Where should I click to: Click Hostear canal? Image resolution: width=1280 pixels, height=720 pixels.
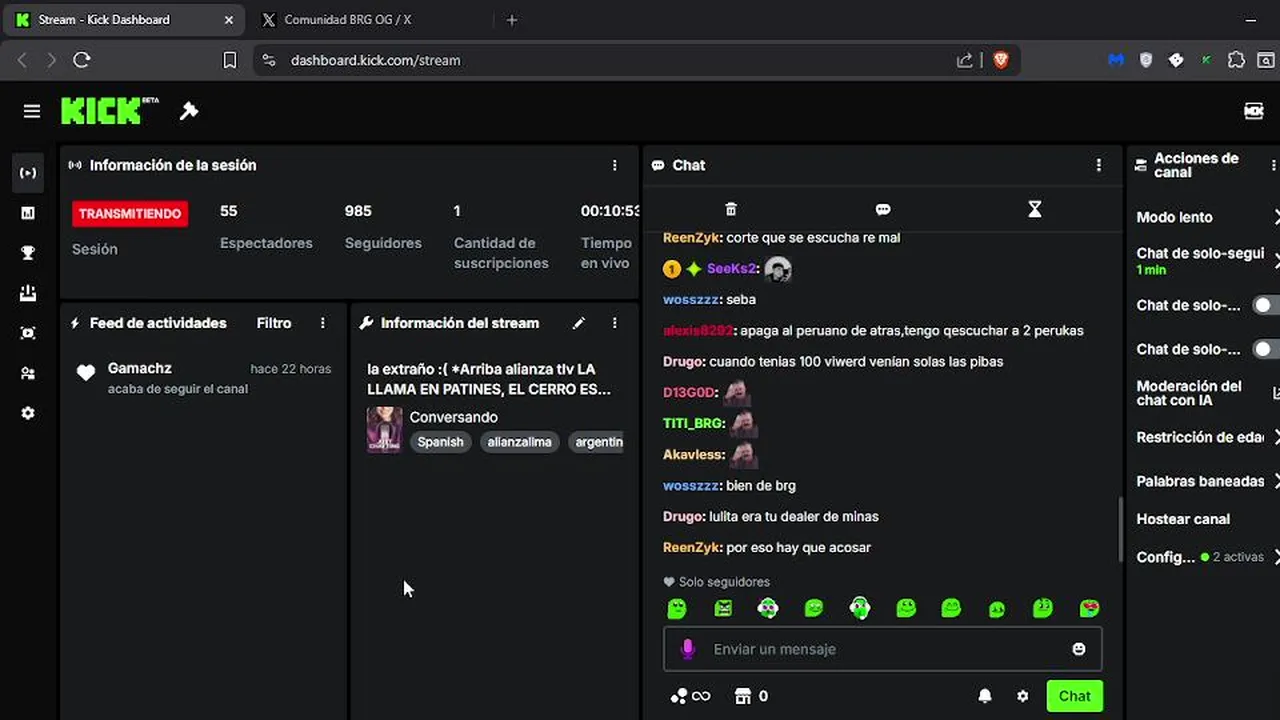point(1183,519)
